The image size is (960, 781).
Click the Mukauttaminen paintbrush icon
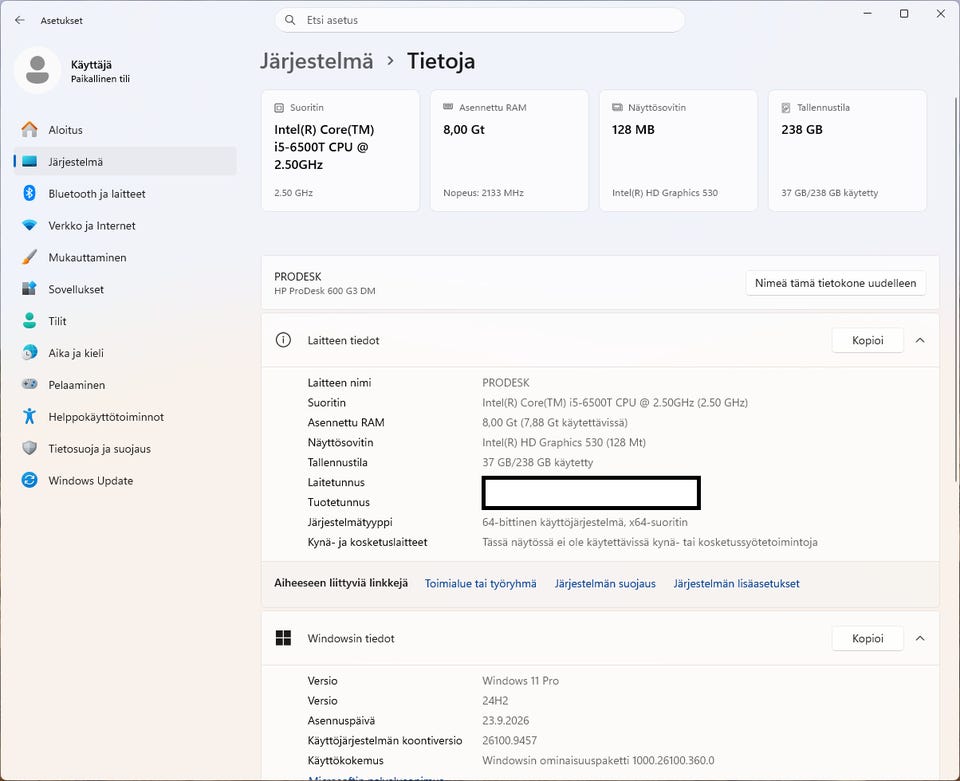(x=29, y=257)
